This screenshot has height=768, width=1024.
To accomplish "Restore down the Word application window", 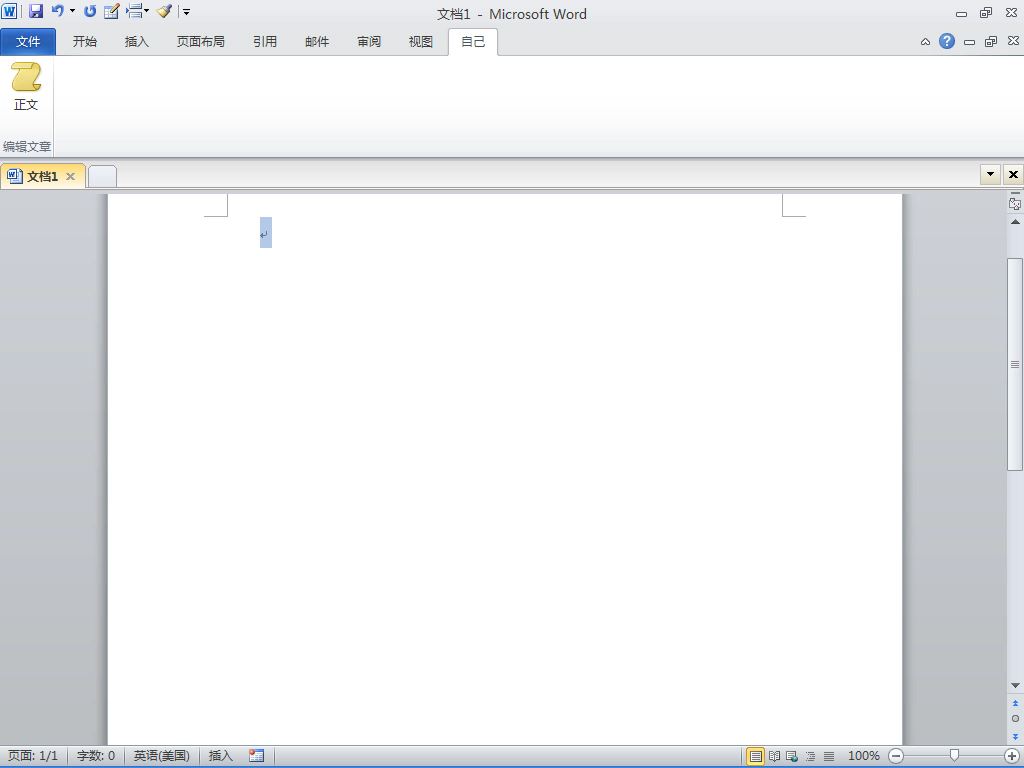I will [986, 12].
